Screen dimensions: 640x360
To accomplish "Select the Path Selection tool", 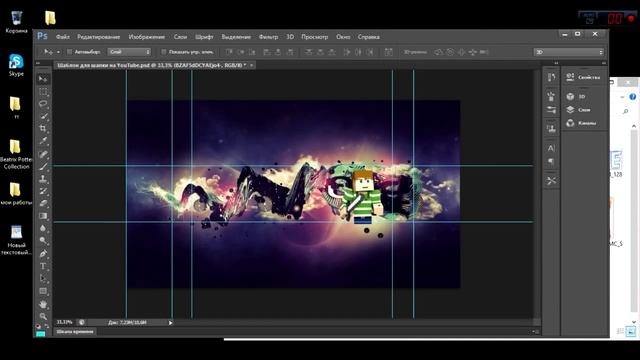I will (x=43, y=278).
